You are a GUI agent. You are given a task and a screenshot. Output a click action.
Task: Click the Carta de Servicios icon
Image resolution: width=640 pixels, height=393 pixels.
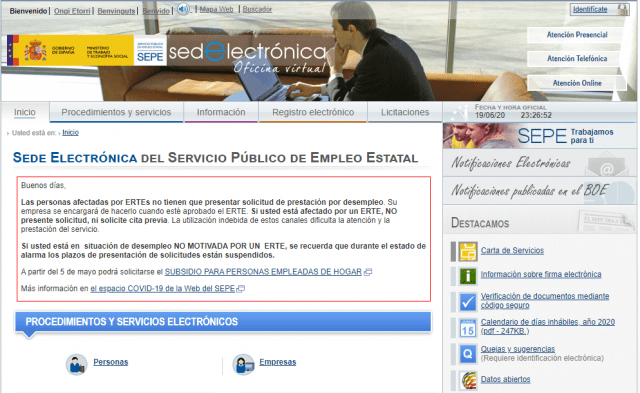468,251
